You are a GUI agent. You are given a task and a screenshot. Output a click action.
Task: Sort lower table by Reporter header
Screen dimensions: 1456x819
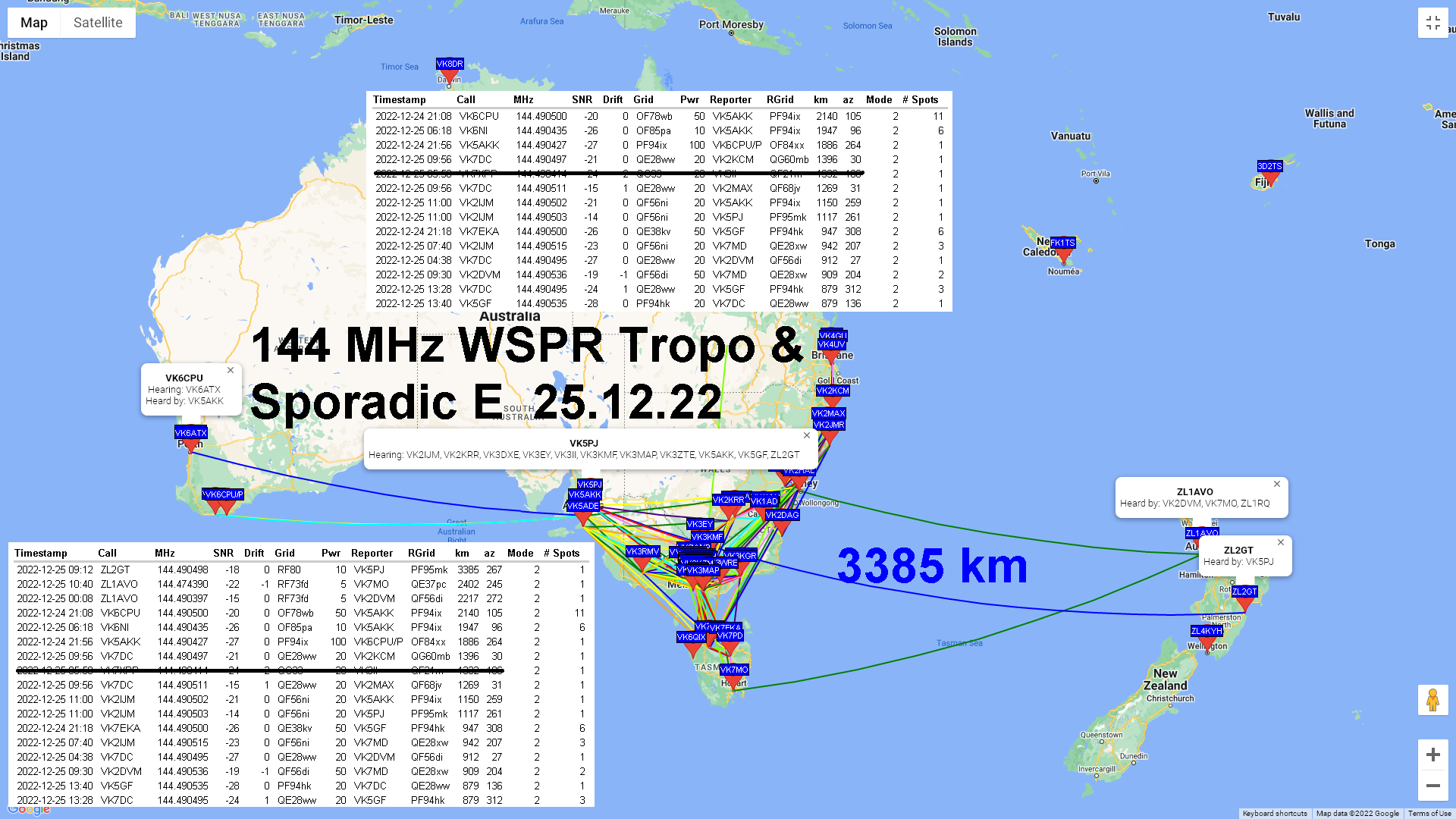[372, 553]
